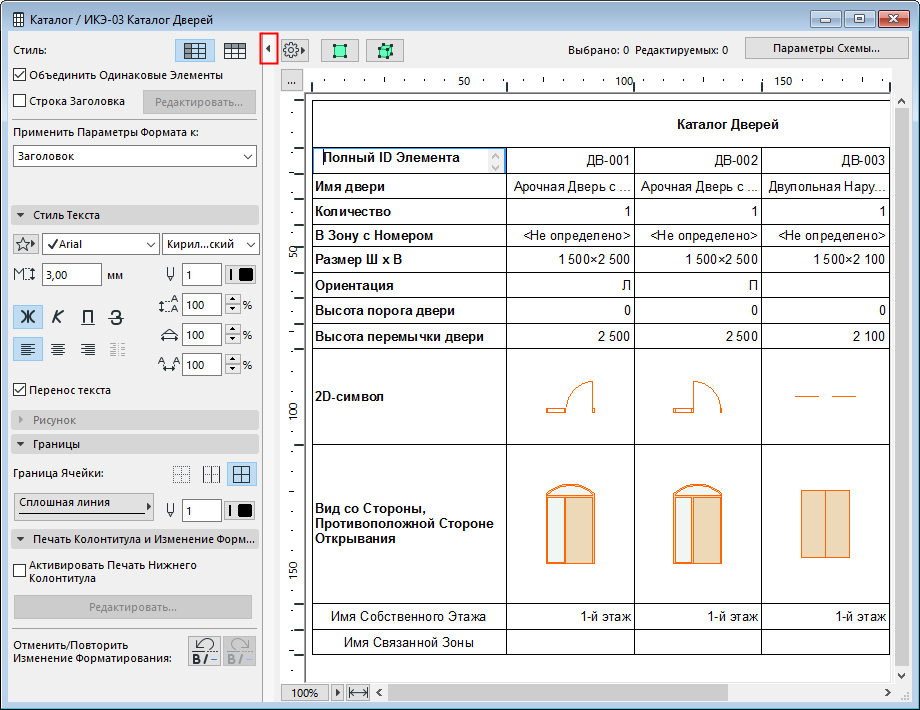Select all-borders cell border option
The width and height of the screenshot is (920, 710).
pyautogui.click(x=242, y=474)
